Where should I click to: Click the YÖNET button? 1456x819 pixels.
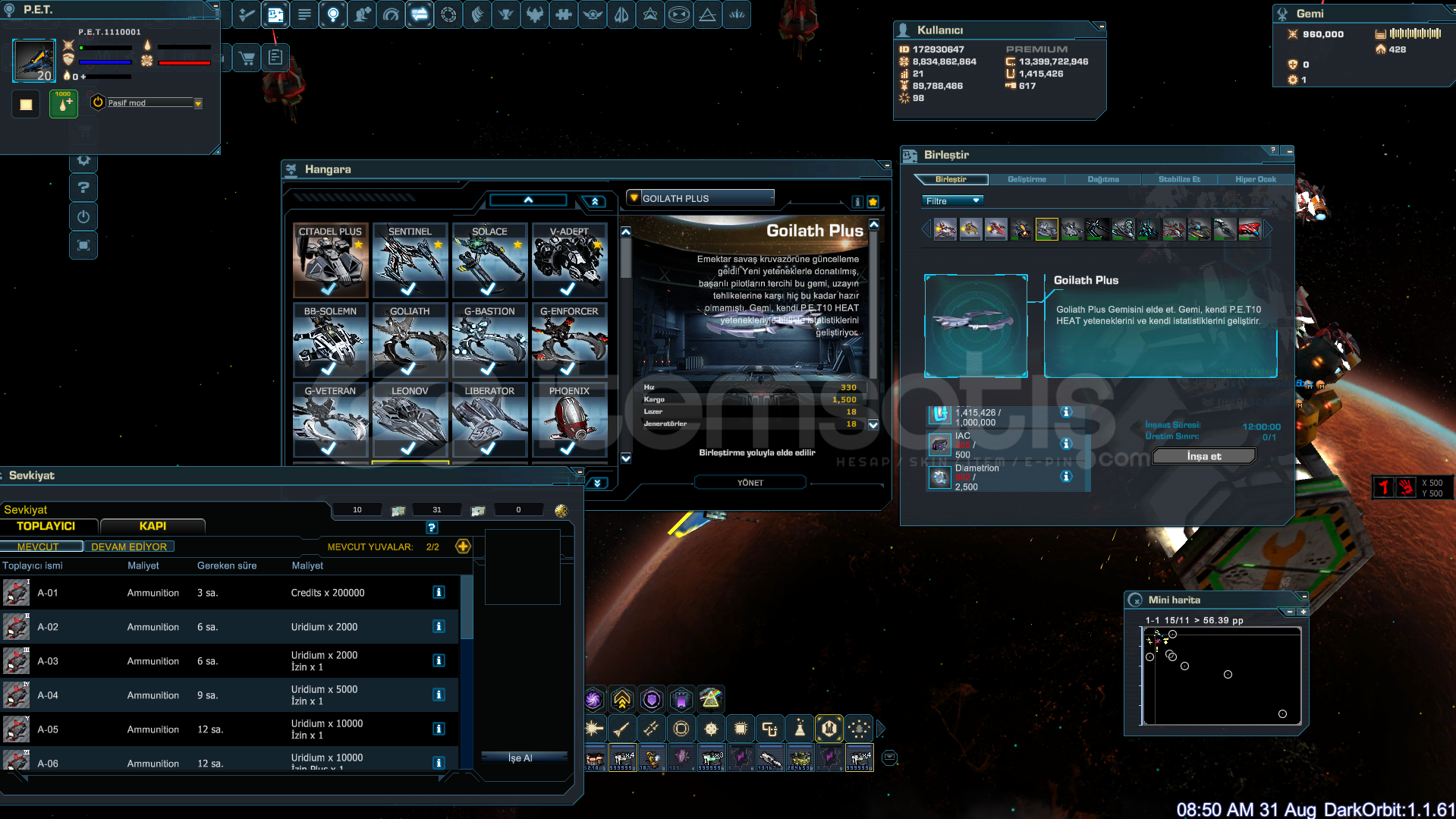click(x=750, y=483)
